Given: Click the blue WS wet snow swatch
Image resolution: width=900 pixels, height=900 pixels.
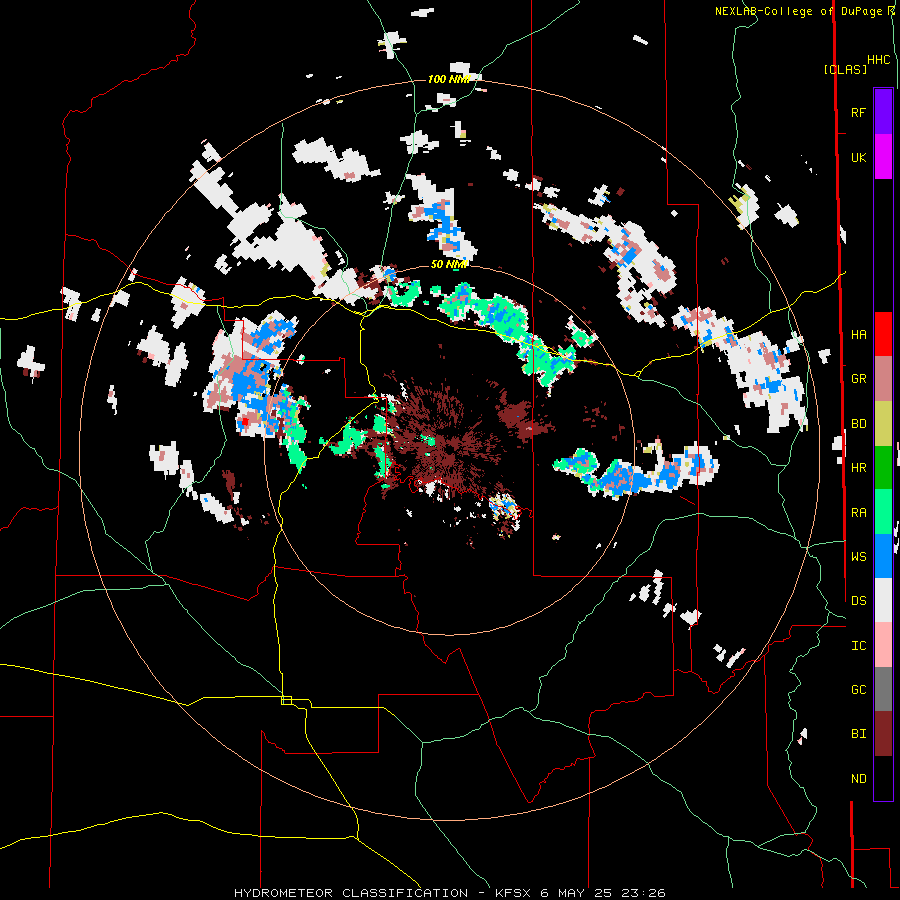Looking at the screenshot, I should click(x=883, y=556).
